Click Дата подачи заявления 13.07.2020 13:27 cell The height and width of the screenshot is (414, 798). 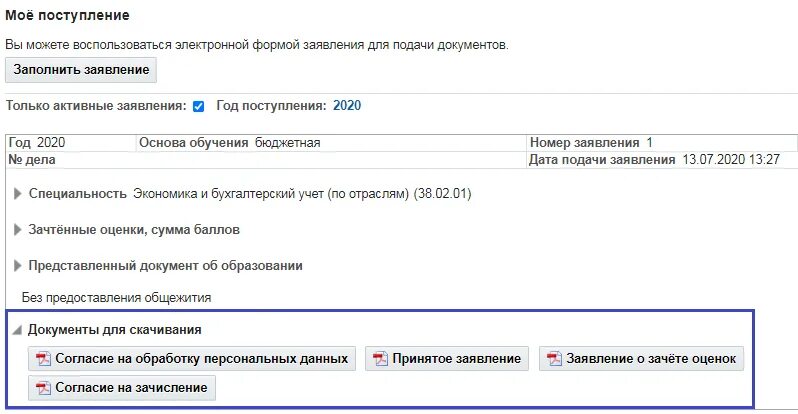tap(662, 160)
